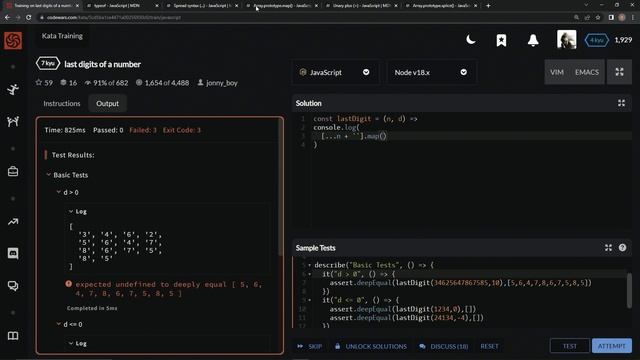Click the Kata Training heading
This screenshot has height=360, width=640.
click(x=62, y=36)
